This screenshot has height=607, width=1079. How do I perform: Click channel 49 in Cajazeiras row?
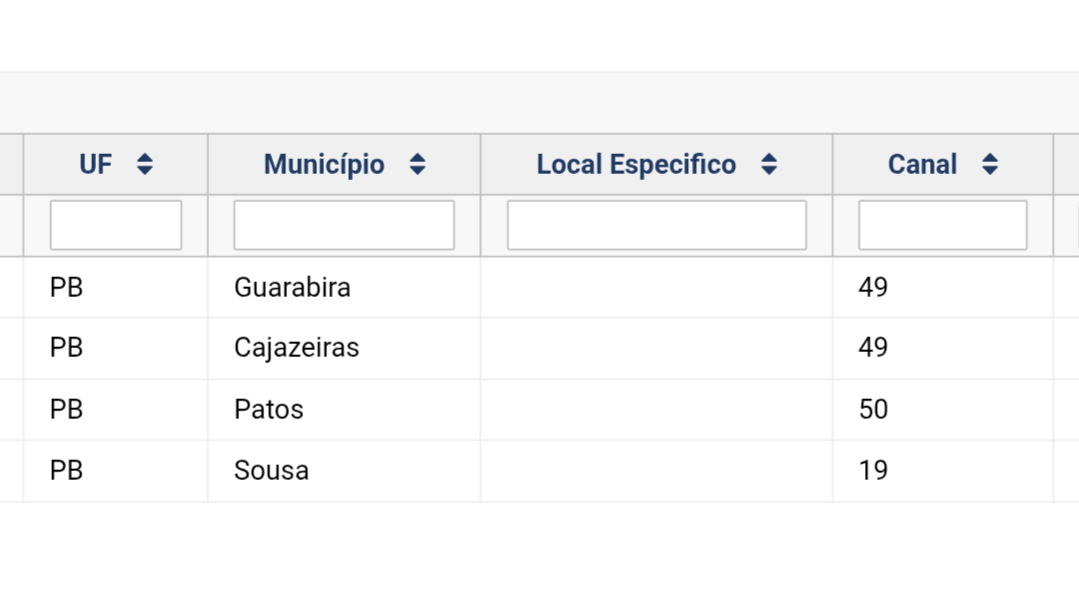pyautogui.click(x=873, y=348)
